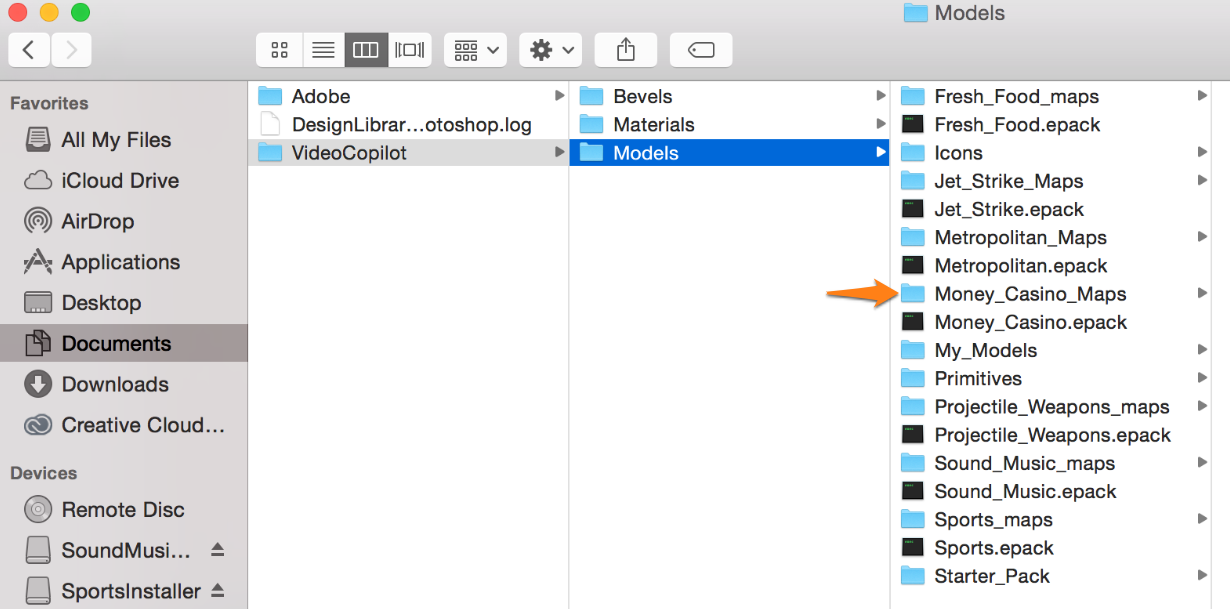Click the Share toolbar icon
Viewport: 1230px width, 609px height.
[626, 50]
